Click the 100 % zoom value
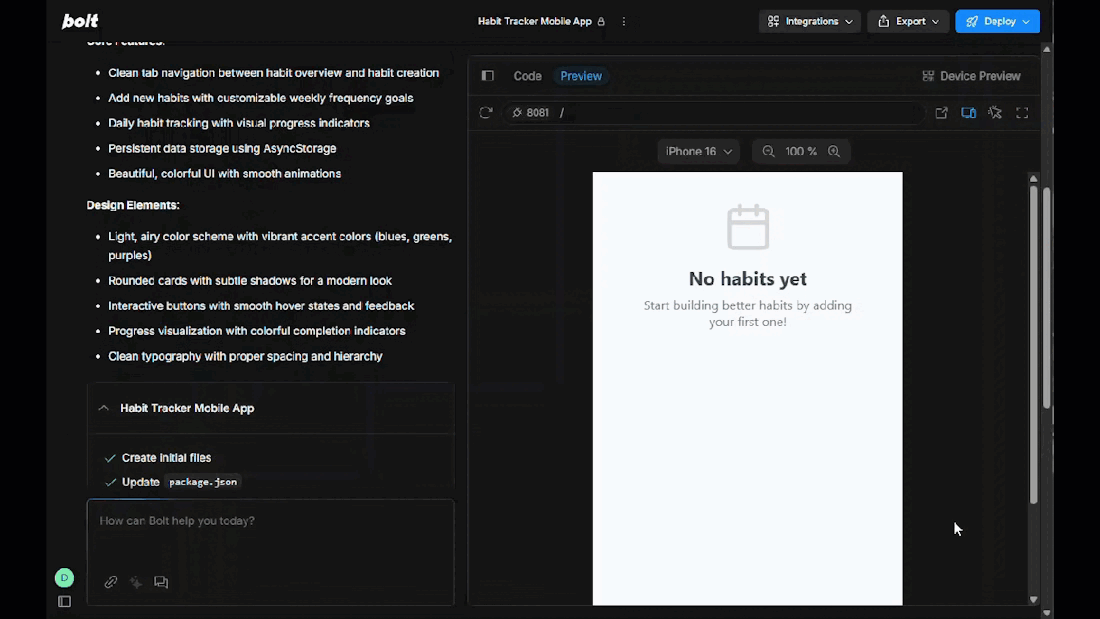The width and height of the screenshot is (1100, 619). tap(801, 152)
